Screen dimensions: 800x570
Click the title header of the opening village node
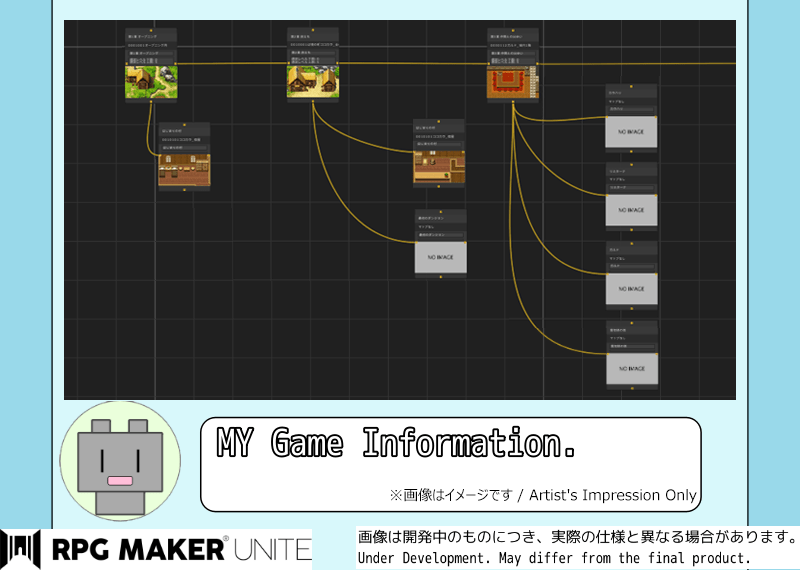tap(151, 34)
